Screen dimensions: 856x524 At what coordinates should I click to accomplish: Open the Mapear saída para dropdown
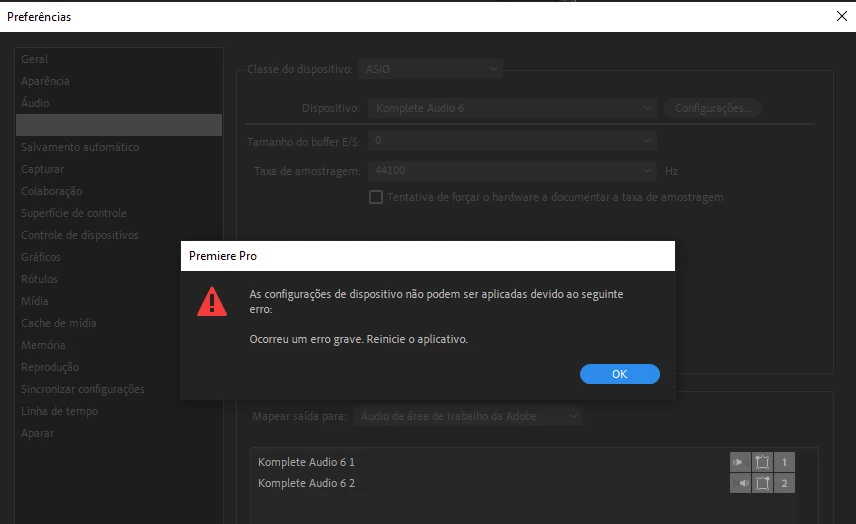(x=468, y=416)
